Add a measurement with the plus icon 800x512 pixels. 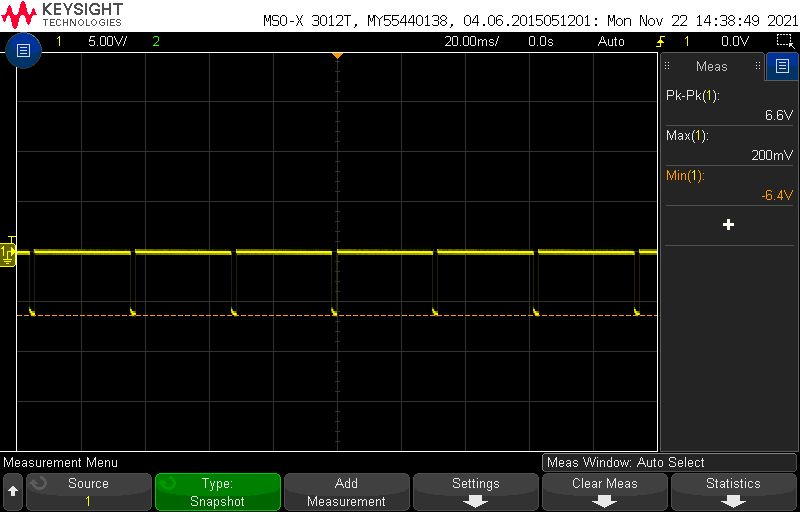728,225
